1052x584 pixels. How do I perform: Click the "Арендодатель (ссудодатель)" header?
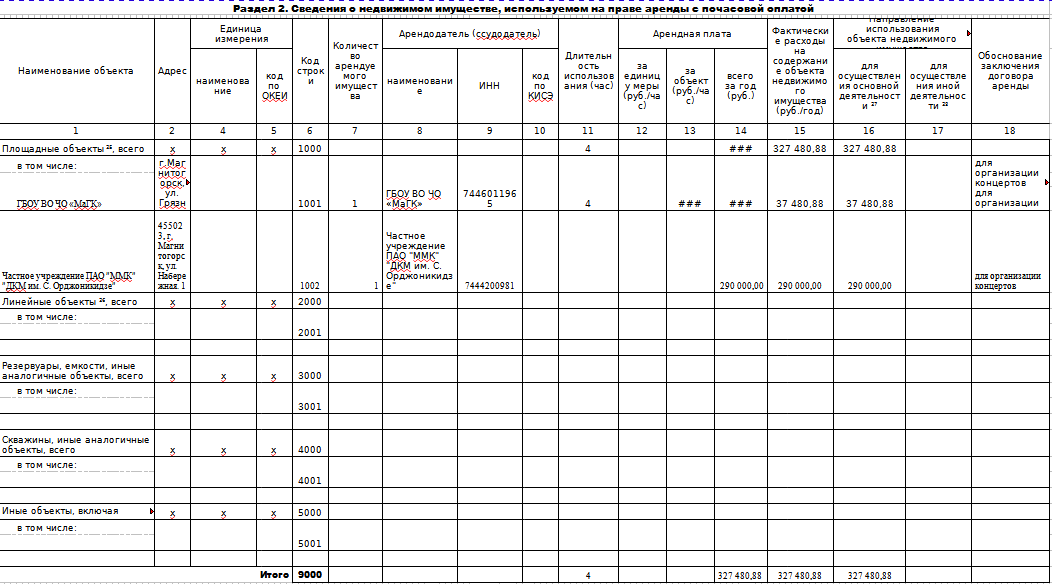pos(469,33)
